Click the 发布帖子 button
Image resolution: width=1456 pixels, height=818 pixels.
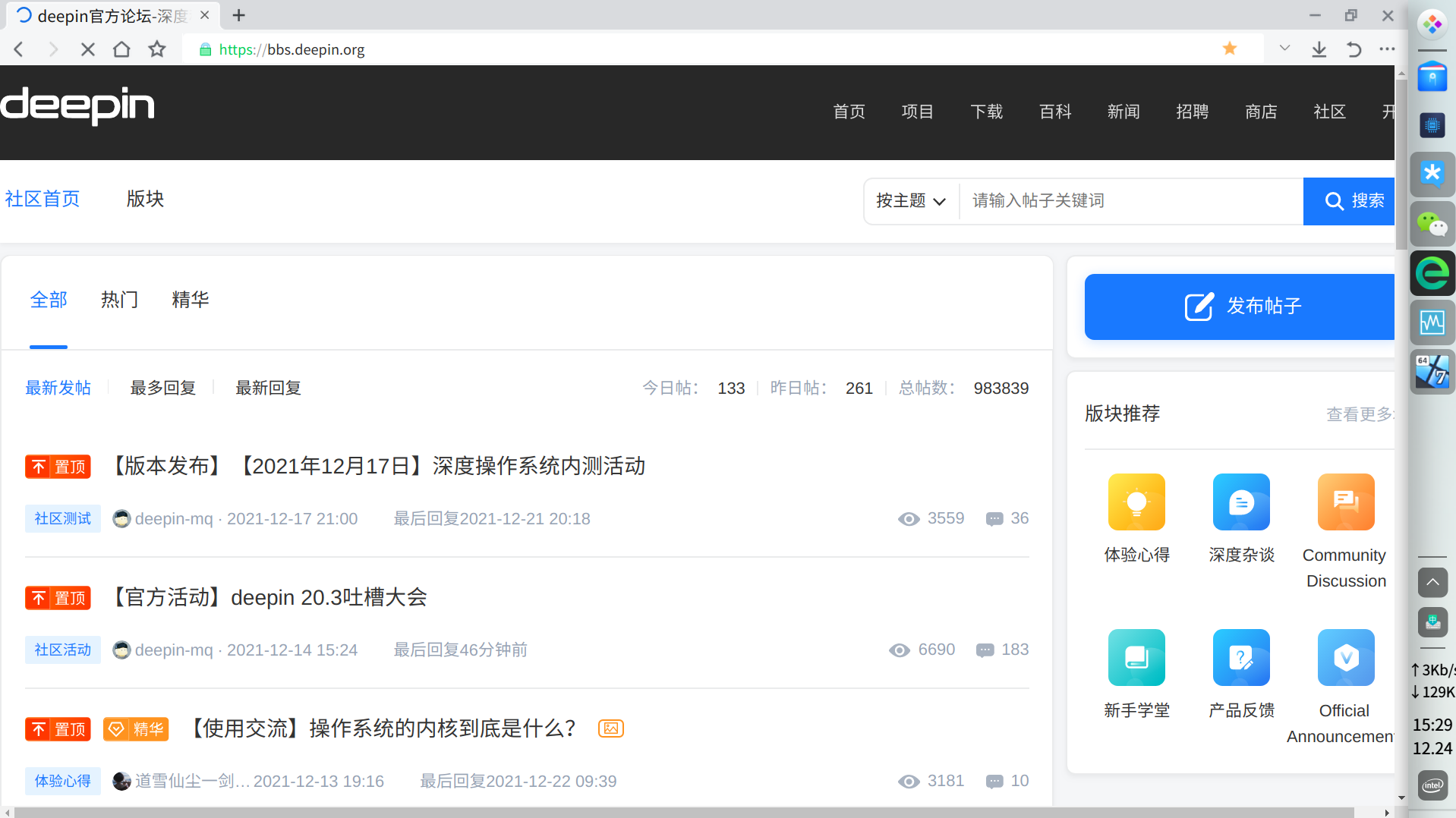(1240, 307)
